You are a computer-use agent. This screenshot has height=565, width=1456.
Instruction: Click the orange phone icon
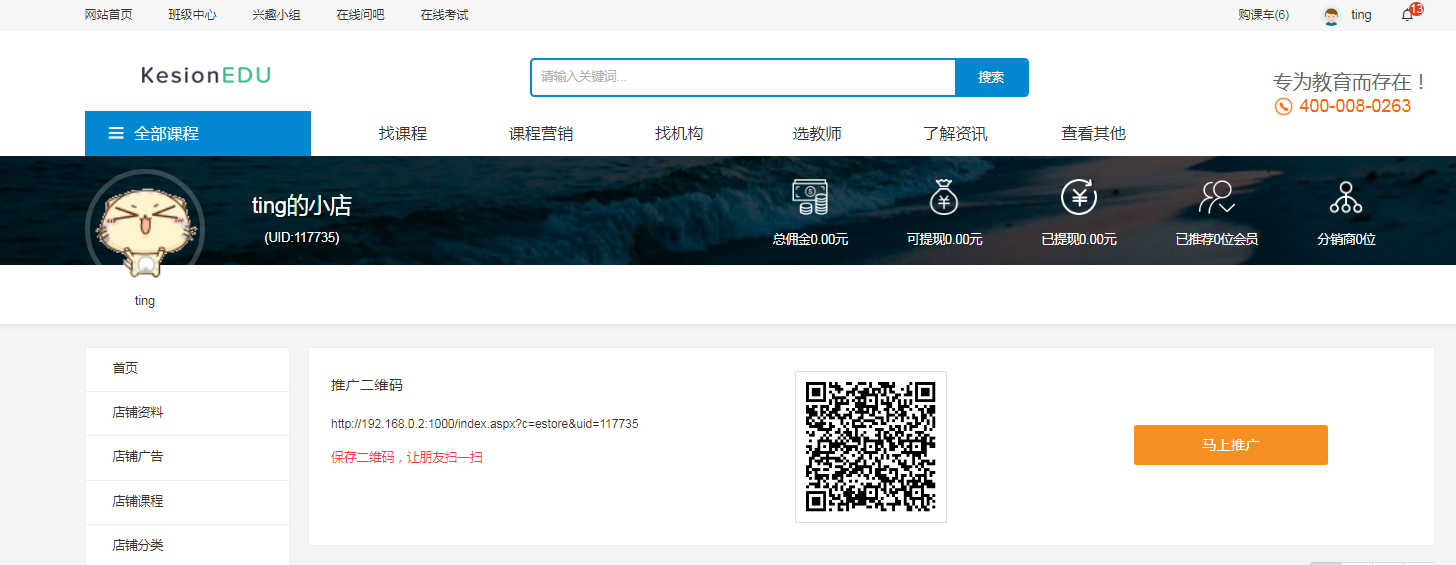1283,107
